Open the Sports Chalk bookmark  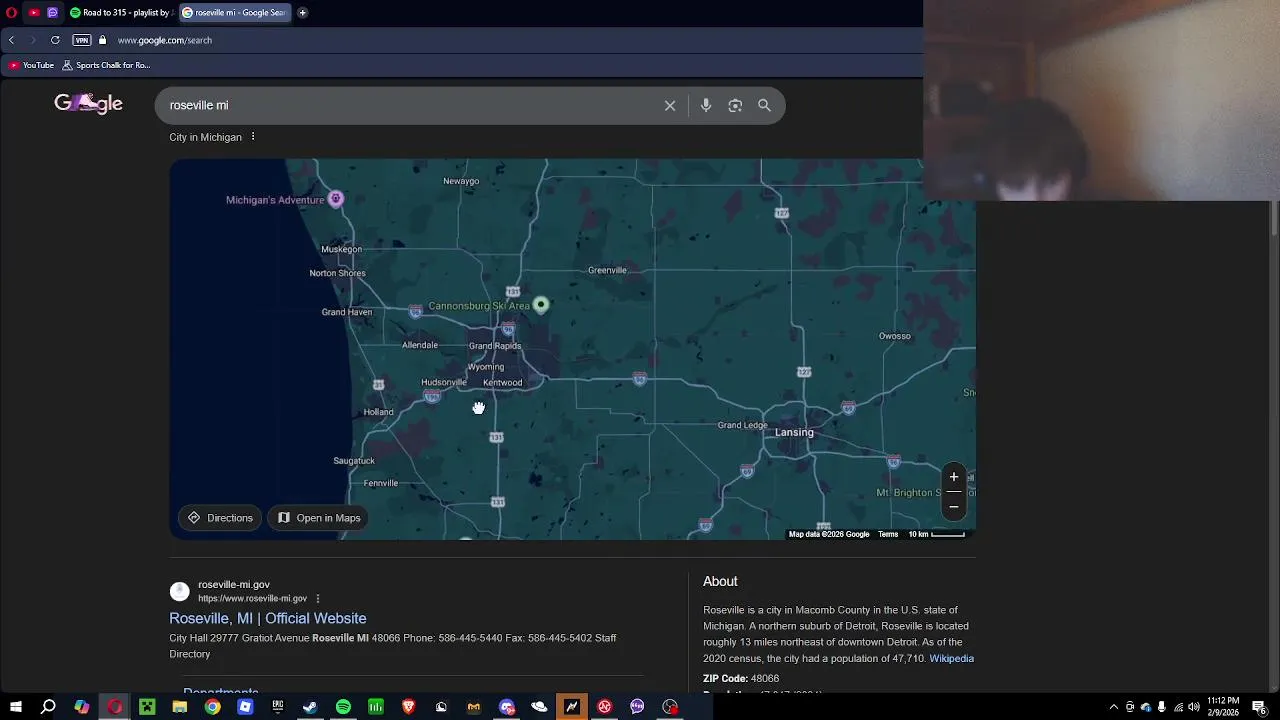[106, 65]
